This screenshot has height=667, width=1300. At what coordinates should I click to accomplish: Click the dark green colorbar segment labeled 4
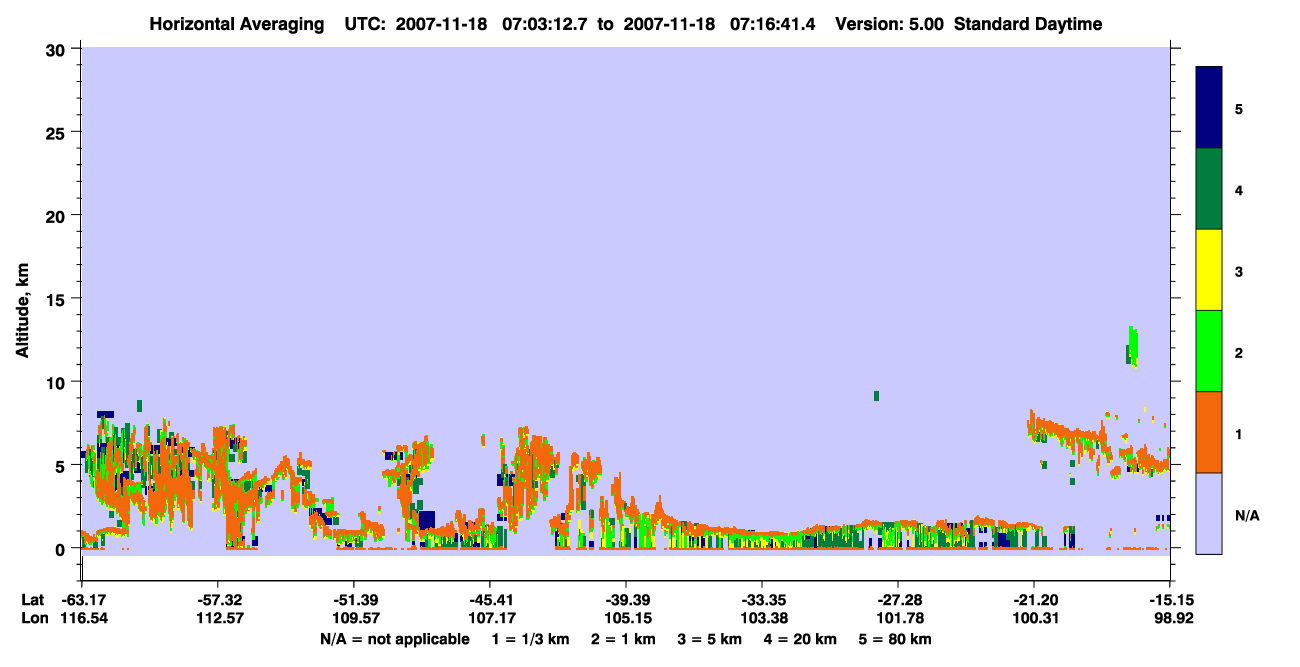click(x=1209, y=189)
